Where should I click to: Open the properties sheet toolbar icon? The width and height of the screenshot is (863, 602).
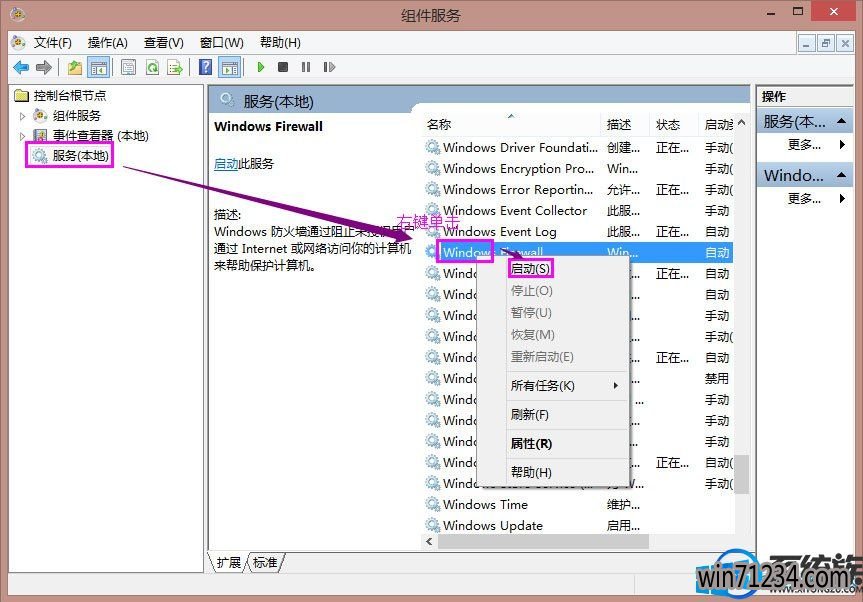pos(128,68)
